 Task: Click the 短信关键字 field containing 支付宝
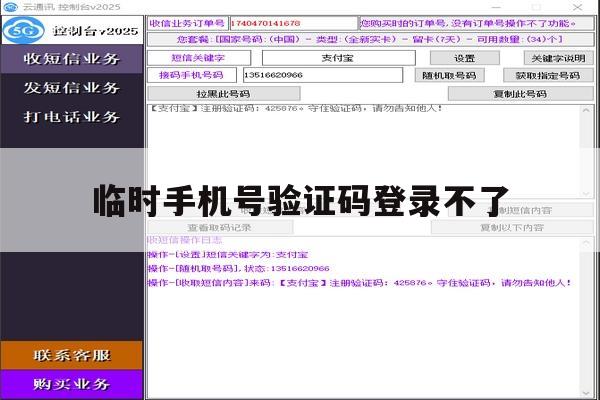click(339, 58)
